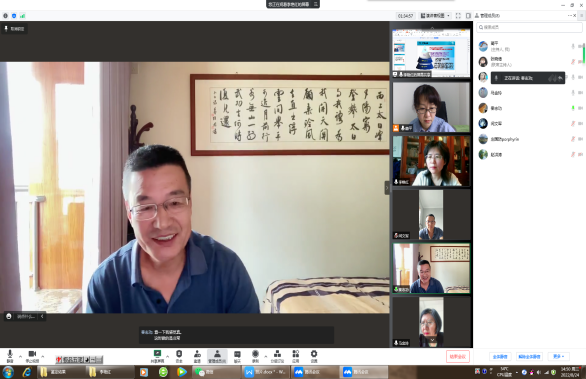Image resolution: width=586 pixels, height=379 pixels.
Task: Toggle the green active mic of fifth member
Action: click(x=573, y=108)
